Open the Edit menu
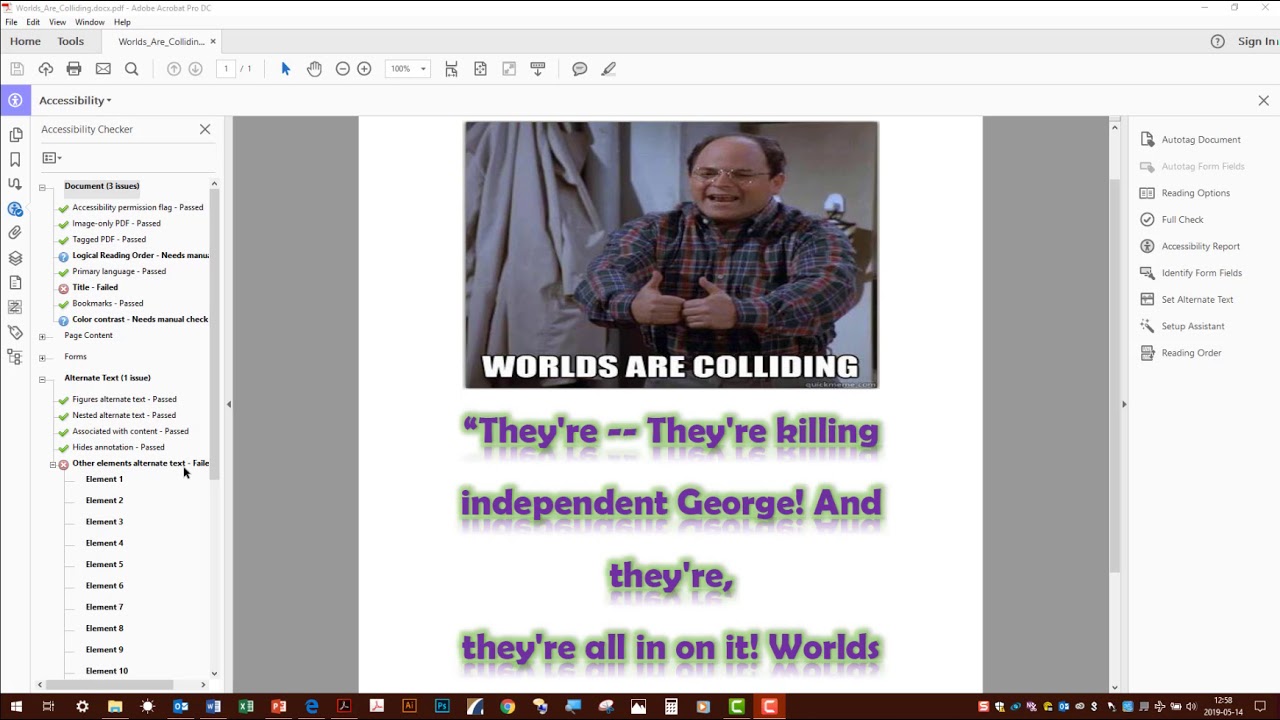 tap(33, 22)
